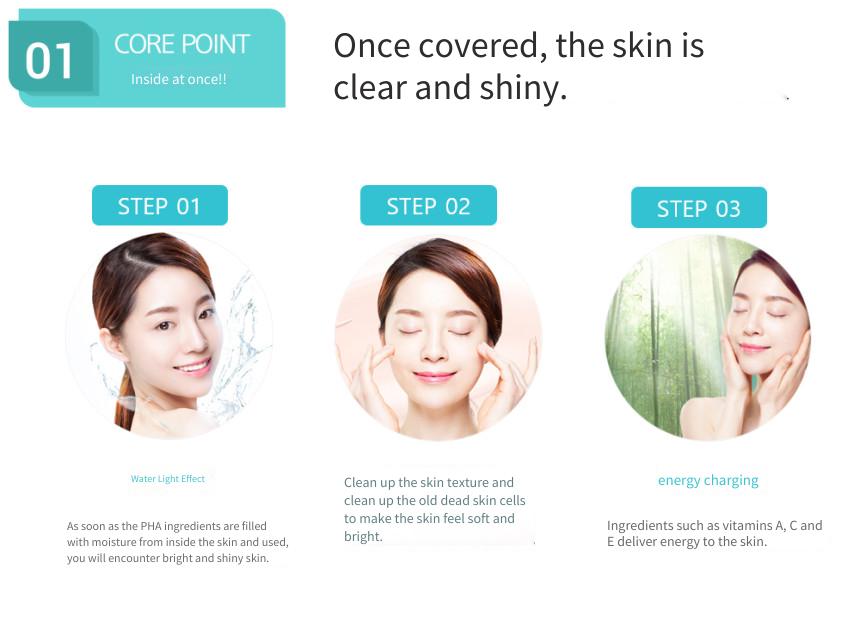Image resolution: width=860 pixels, height=630 pixels.
Task: Open the bamboo forest woman photo
Action: tap(708, 338)
